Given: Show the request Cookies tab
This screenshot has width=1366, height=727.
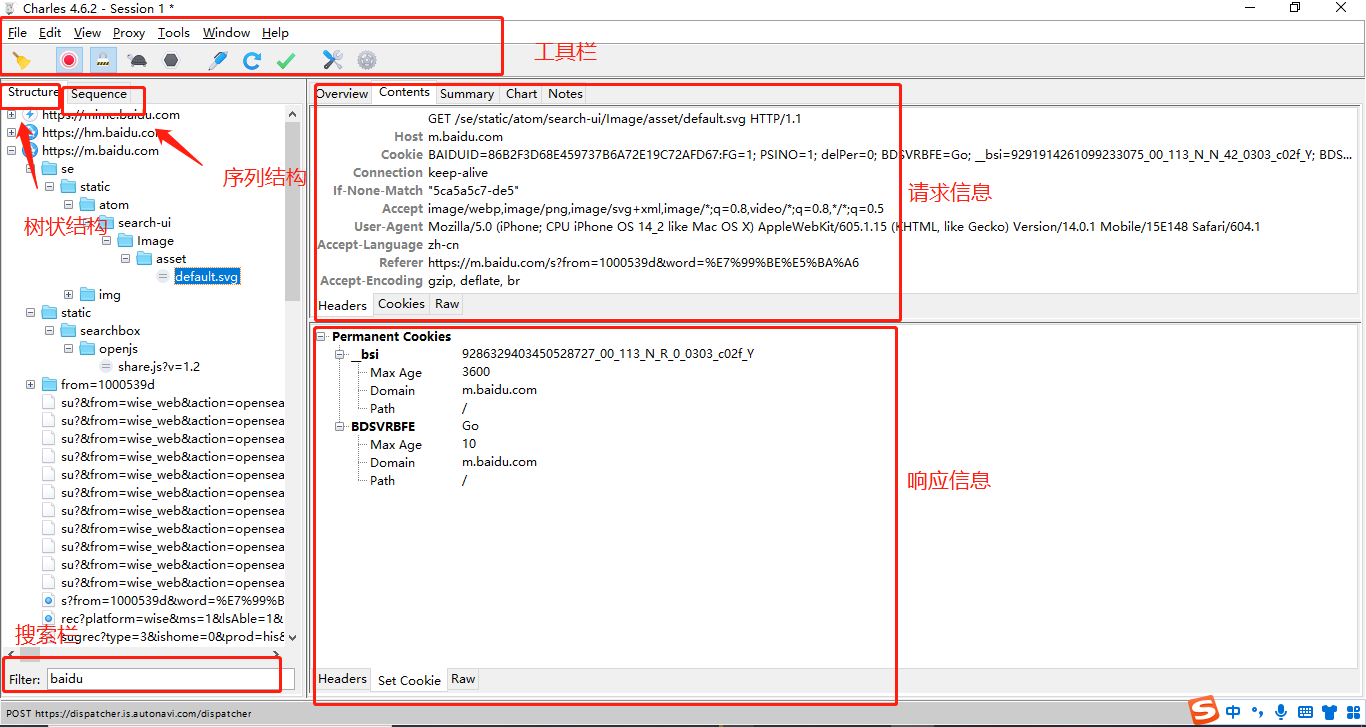Looking at the screenshot, I should click(401, 304).
